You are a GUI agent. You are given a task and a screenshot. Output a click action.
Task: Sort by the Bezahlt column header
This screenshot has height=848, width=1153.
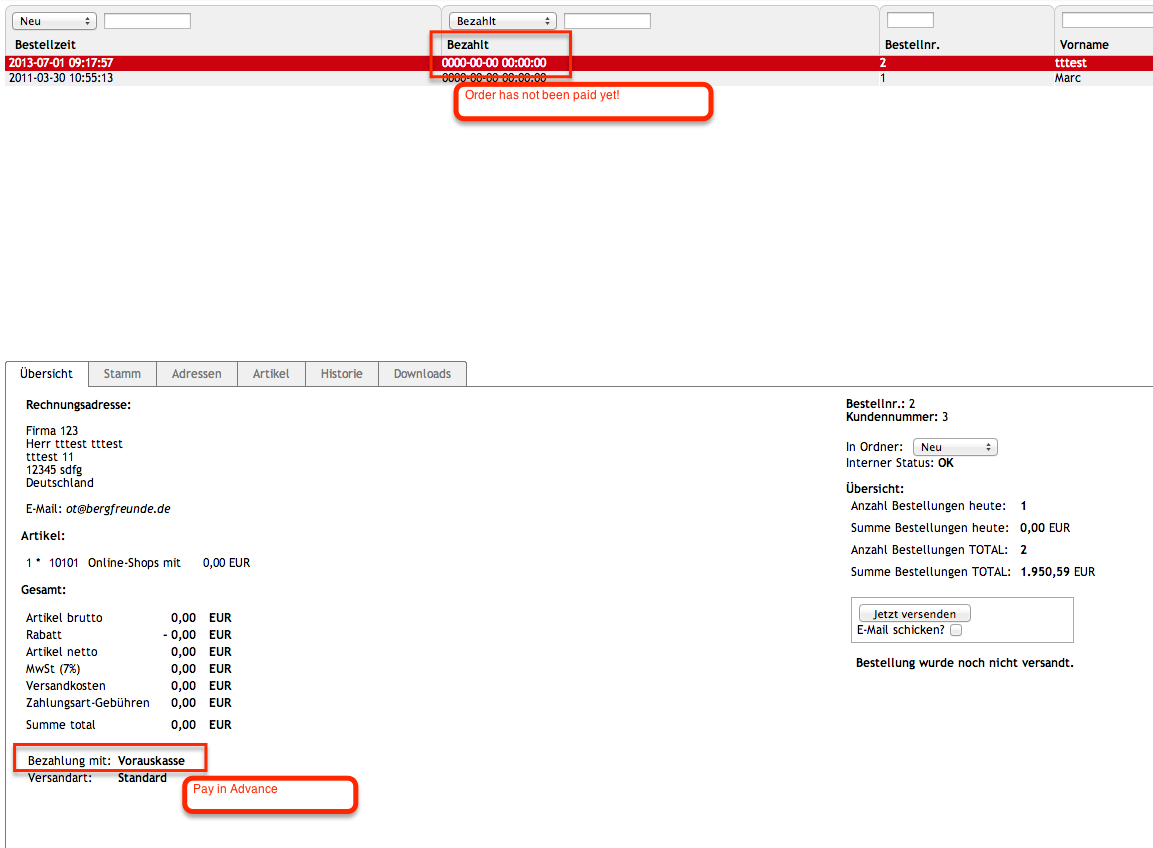pyautogui.click(x=467, y=45)
